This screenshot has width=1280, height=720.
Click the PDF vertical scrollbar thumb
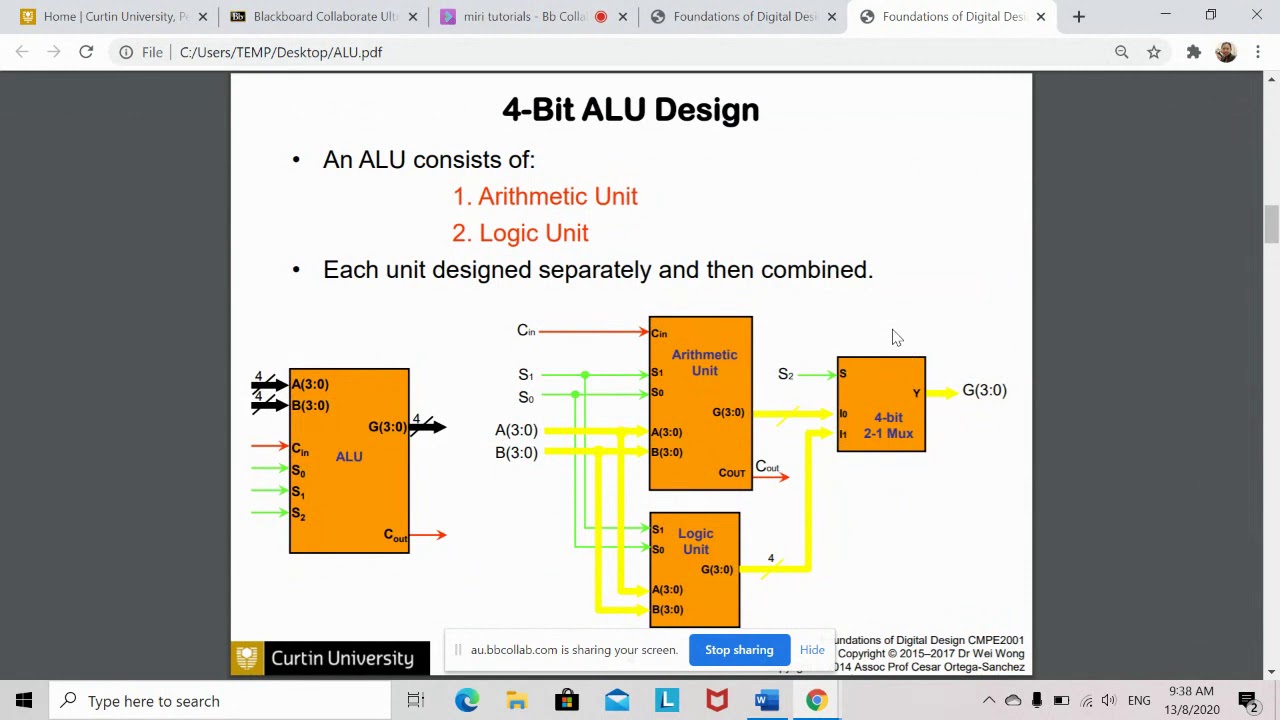(1272, 224)
